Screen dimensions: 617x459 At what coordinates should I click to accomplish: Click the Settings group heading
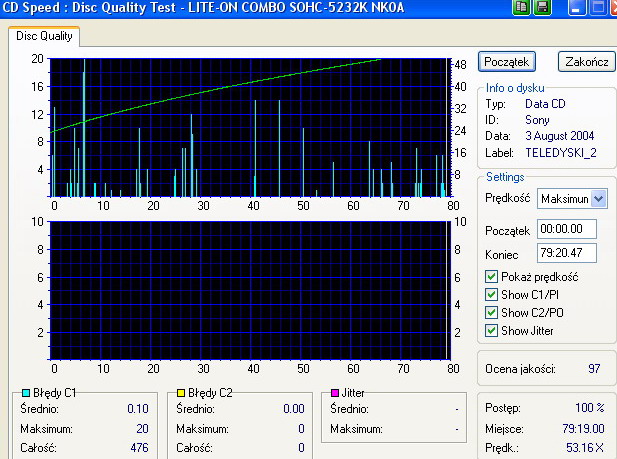[x=505, y=177]
